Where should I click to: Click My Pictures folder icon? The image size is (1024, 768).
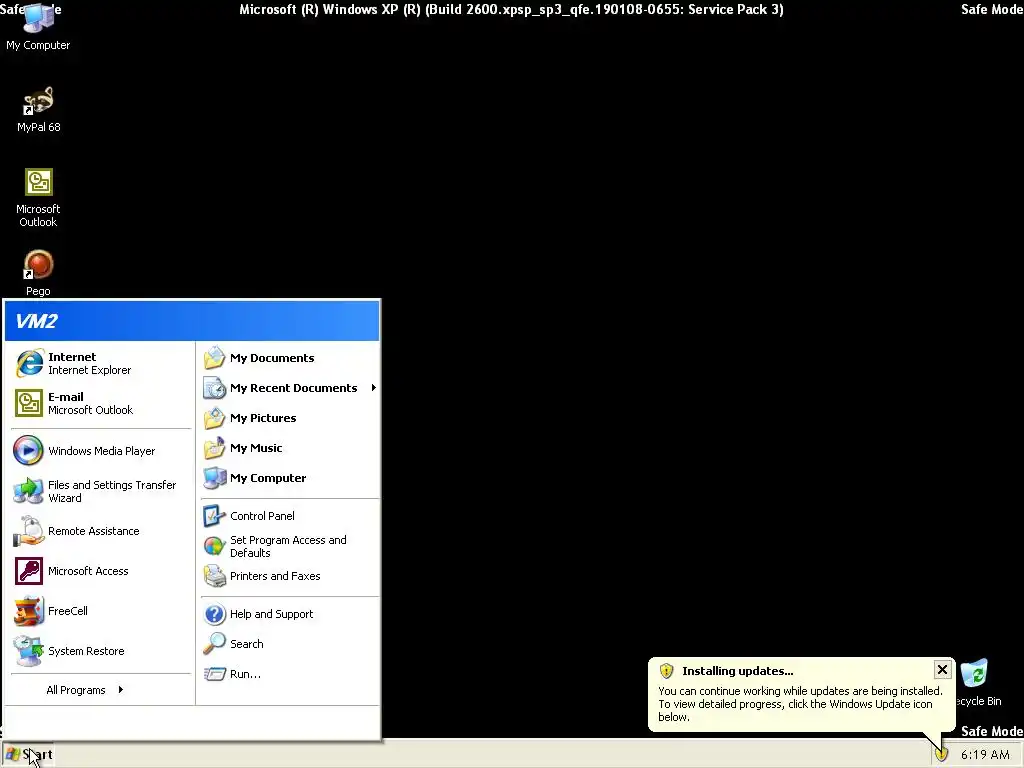pyautogui.click(x=214, y=418)
